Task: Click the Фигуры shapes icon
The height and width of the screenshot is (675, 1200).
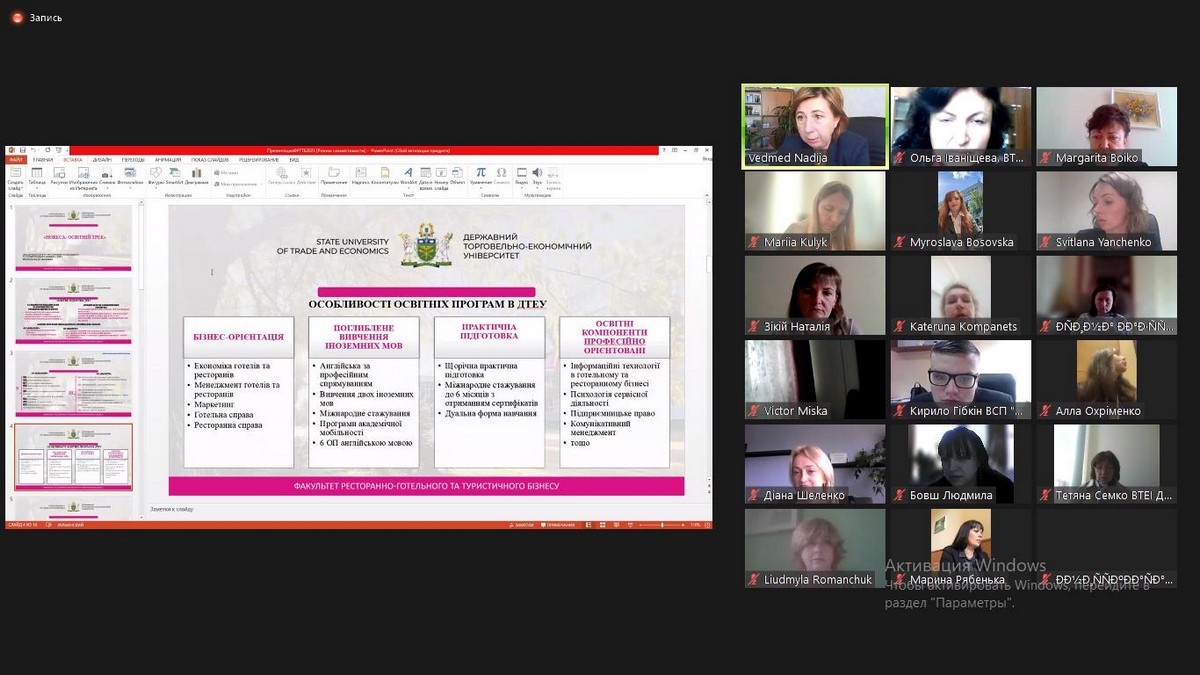Action: click(x=155, y=173)
